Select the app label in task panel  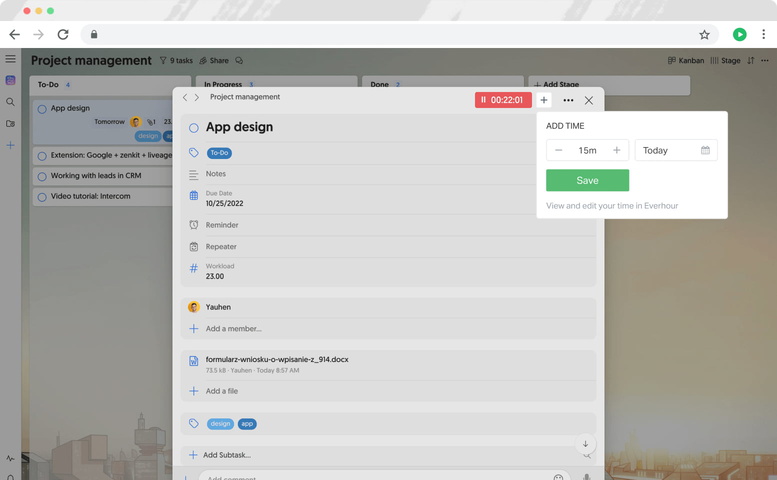coord(247,424)
